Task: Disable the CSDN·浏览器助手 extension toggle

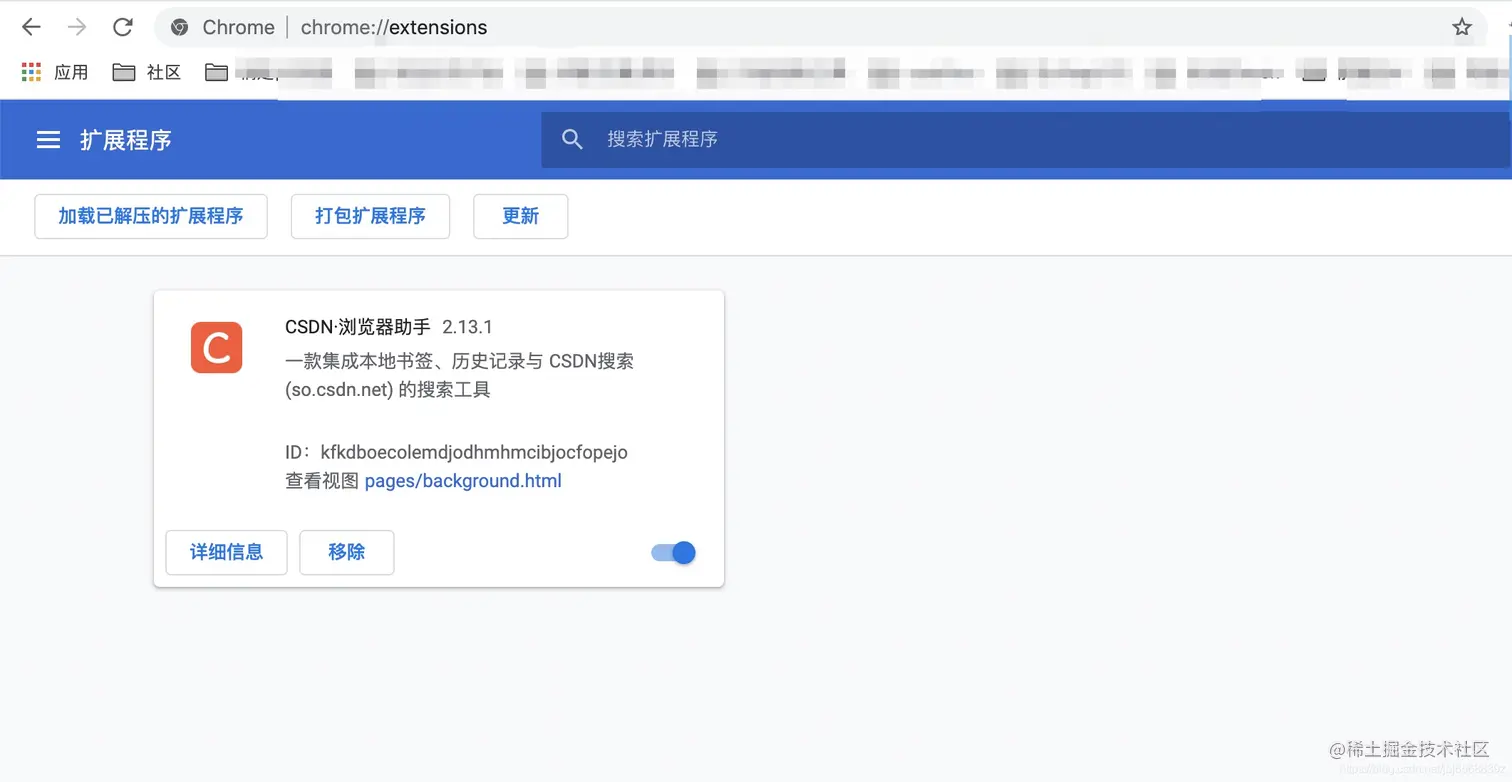Action: pos(674,552)
